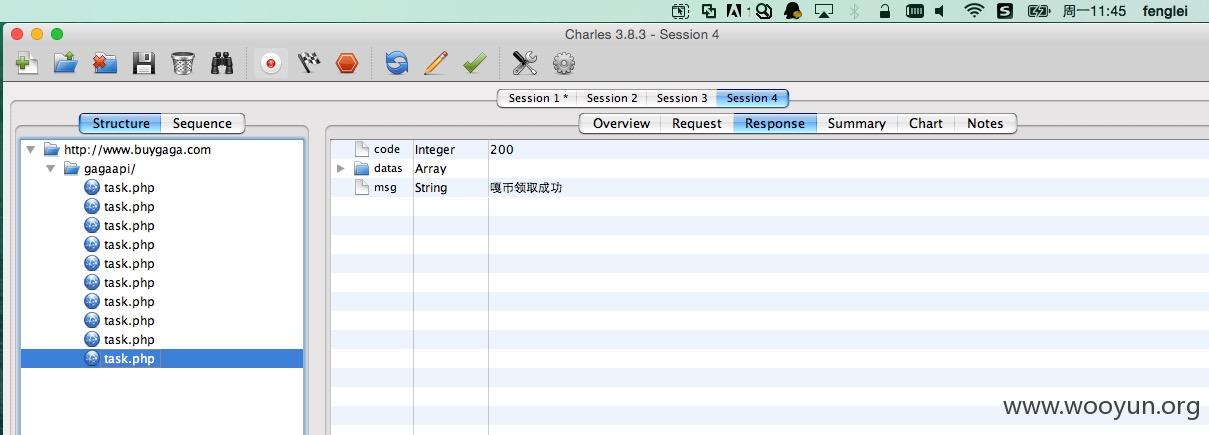This screenshot has width=1209, height=435.
Task: Toggle breakpoints with red hexagon icon
Action: tap(347, 64)
